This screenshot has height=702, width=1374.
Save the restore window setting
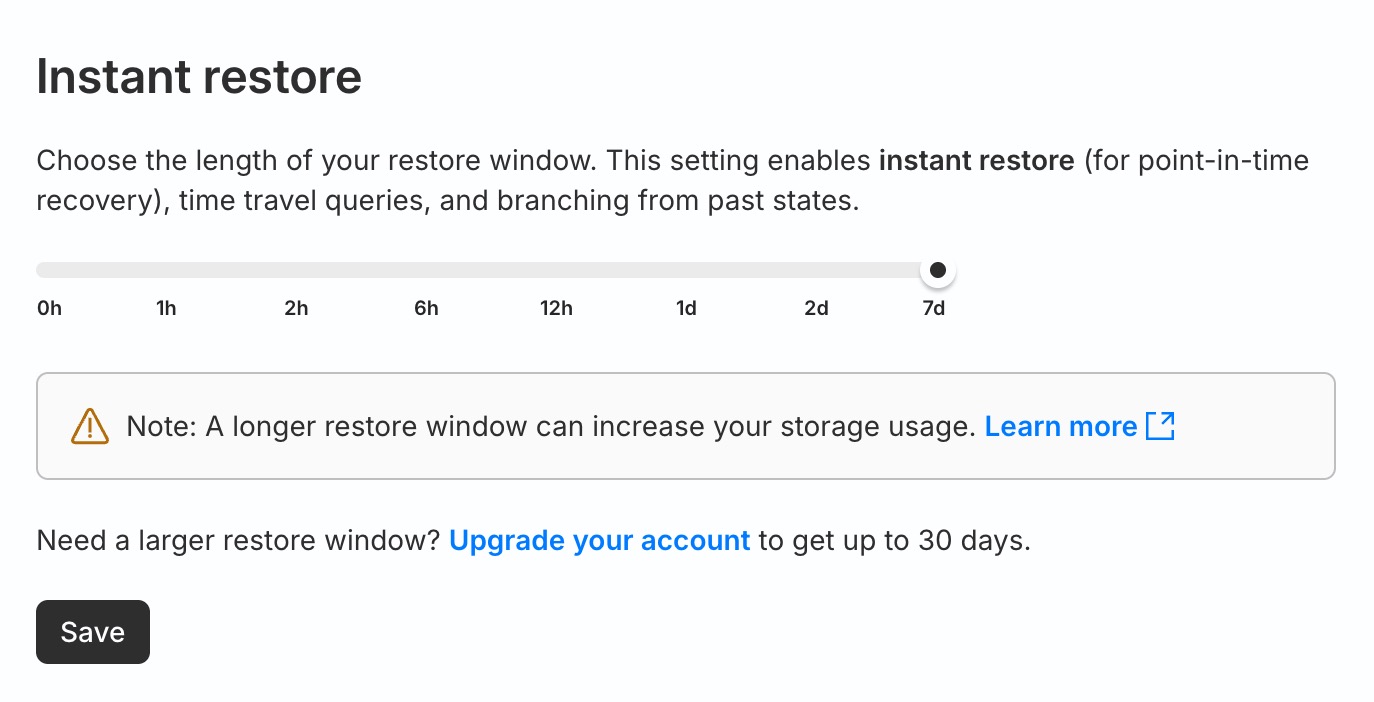click(x=93, y=632)
